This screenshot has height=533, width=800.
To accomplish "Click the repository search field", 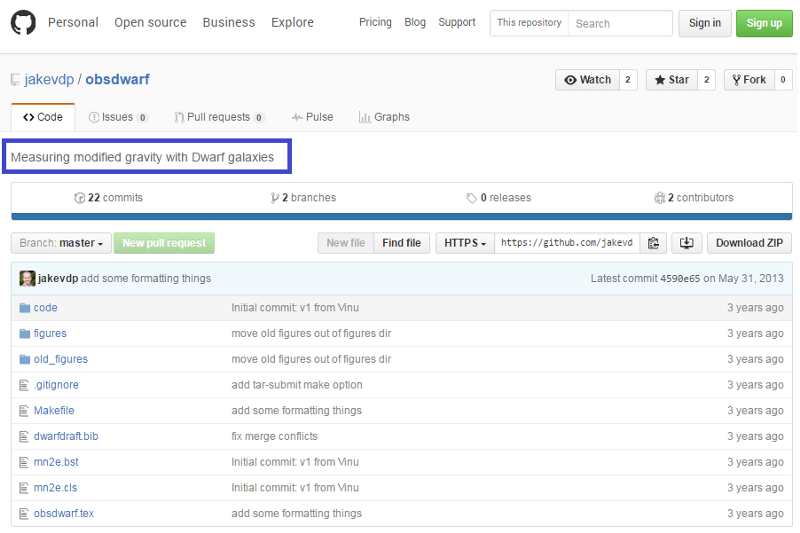I will point(620,23).
